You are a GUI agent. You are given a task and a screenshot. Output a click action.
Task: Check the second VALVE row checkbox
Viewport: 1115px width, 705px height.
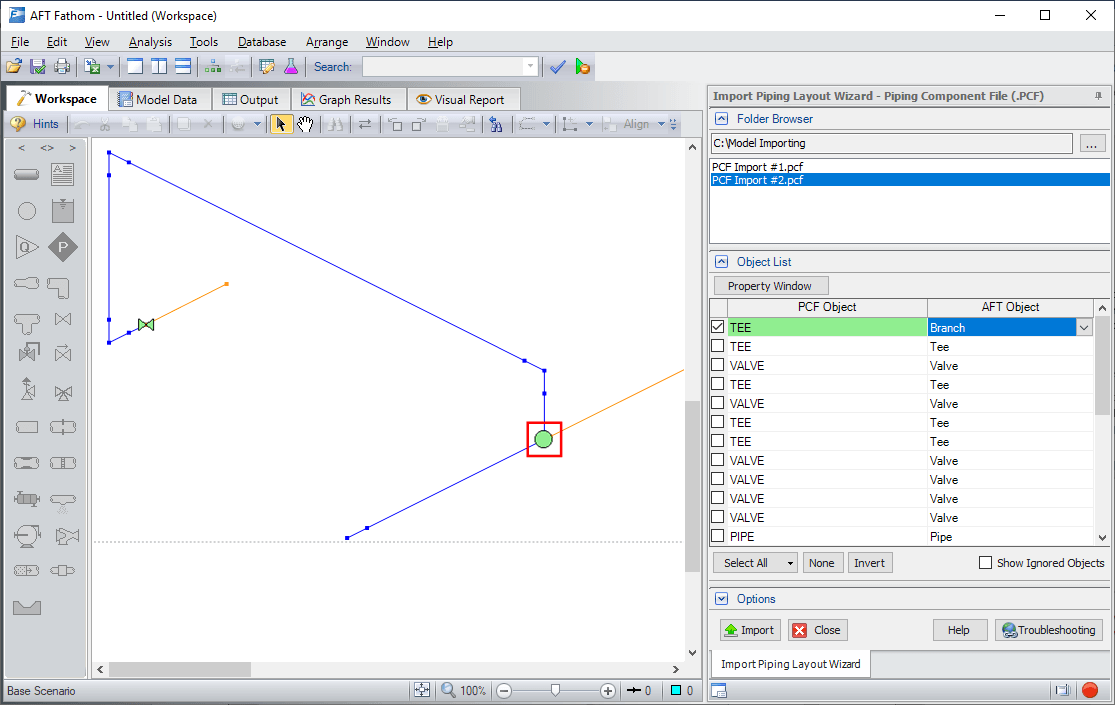pyautogui.click(x=718, y=403)
